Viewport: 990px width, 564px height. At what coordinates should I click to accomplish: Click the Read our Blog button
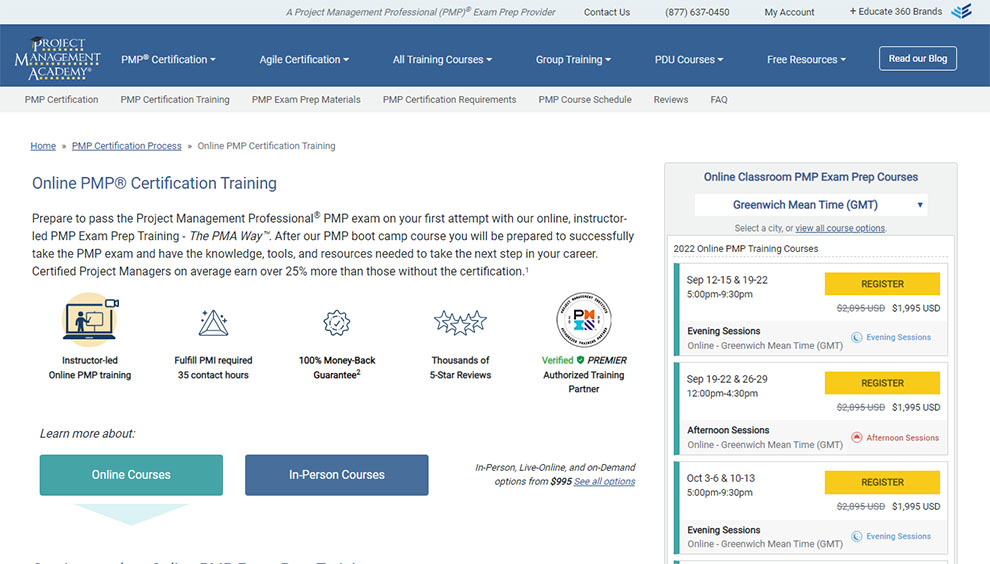point(917,58)
